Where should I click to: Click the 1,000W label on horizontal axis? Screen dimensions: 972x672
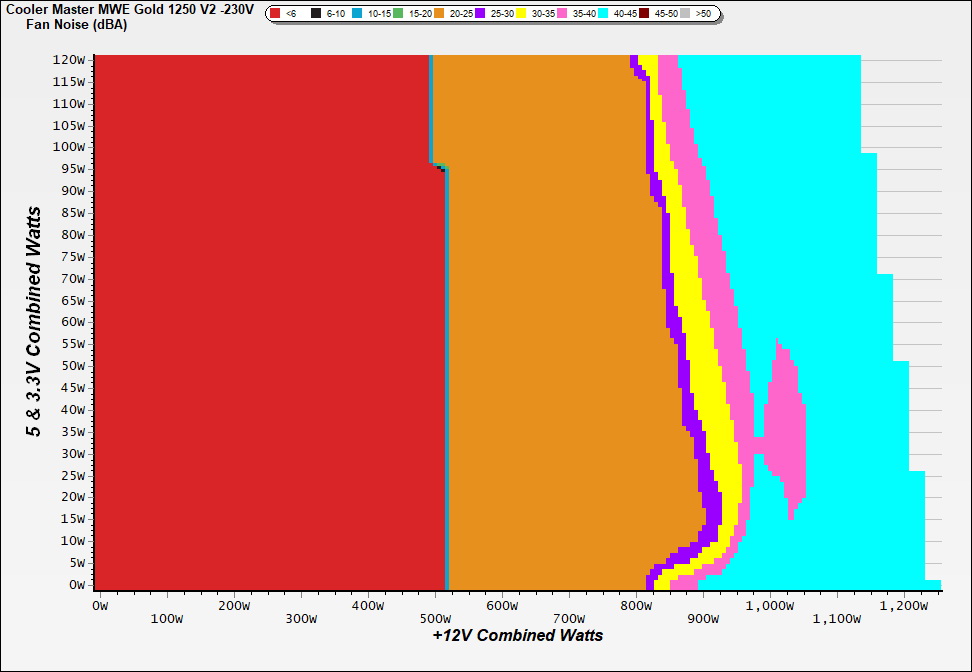pos(770,606)
